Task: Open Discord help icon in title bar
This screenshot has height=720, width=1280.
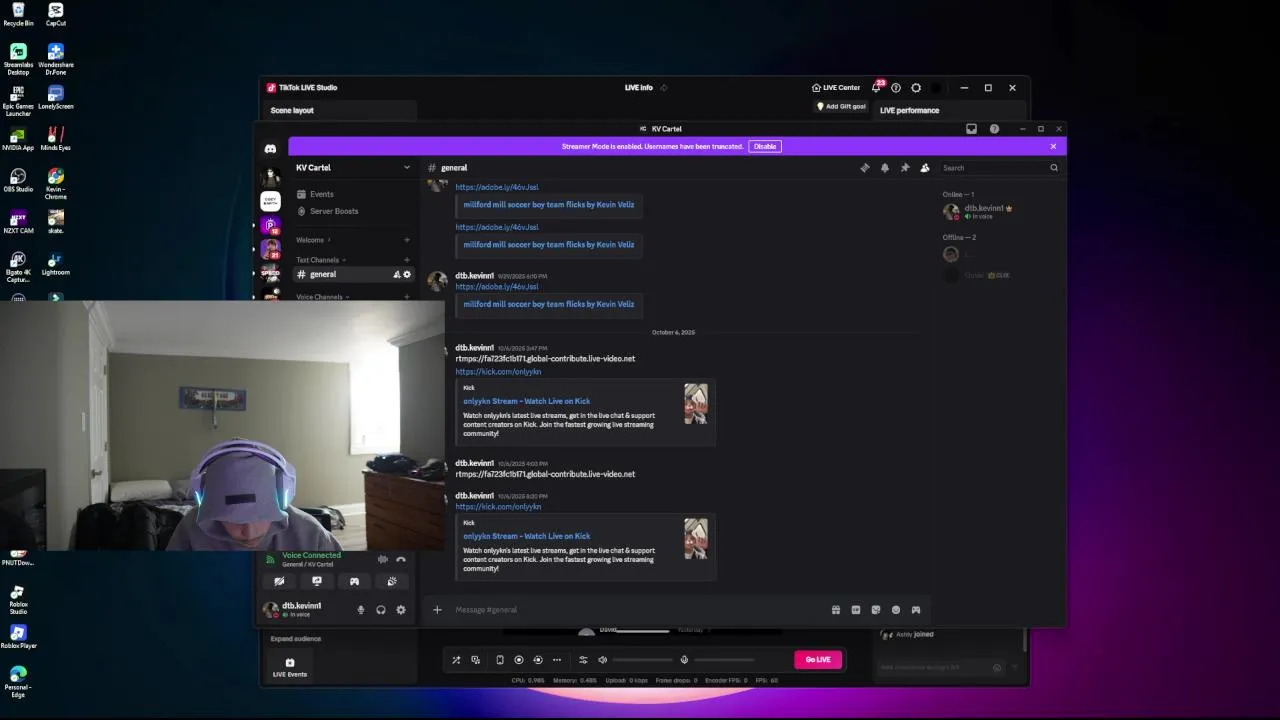Action: [994, 129]
